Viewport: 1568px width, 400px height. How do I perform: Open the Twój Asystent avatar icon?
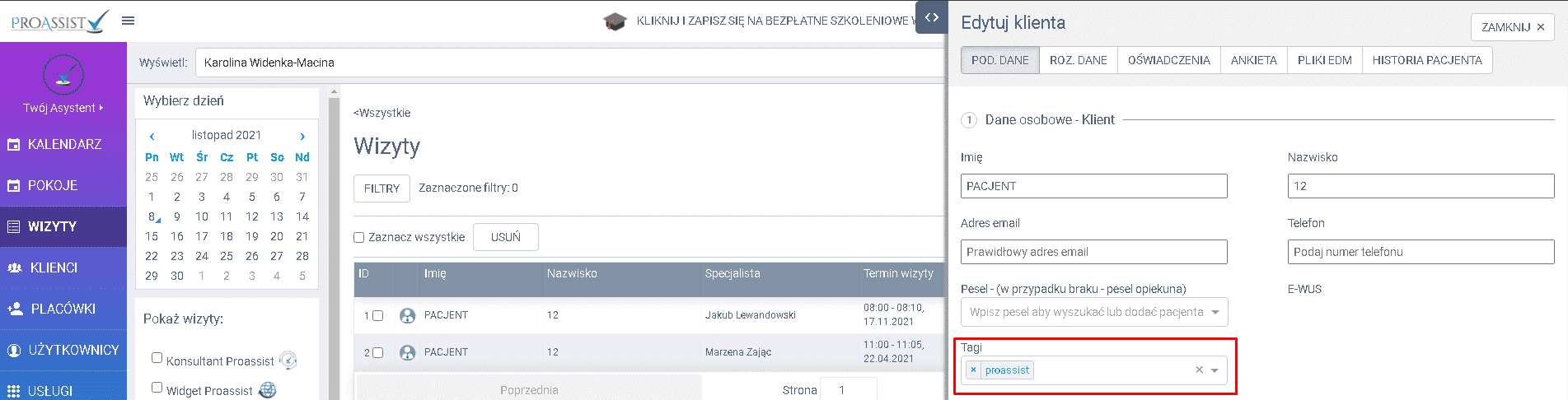[63, 75]
